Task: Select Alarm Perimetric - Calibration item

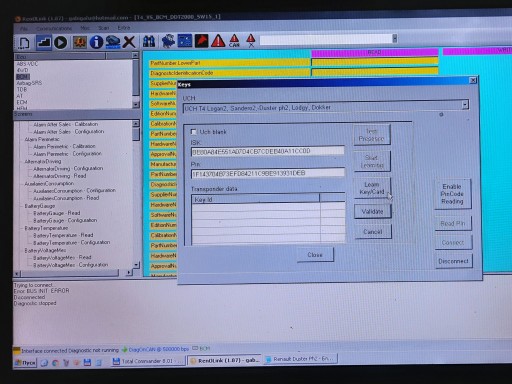Action: (64, 146)
